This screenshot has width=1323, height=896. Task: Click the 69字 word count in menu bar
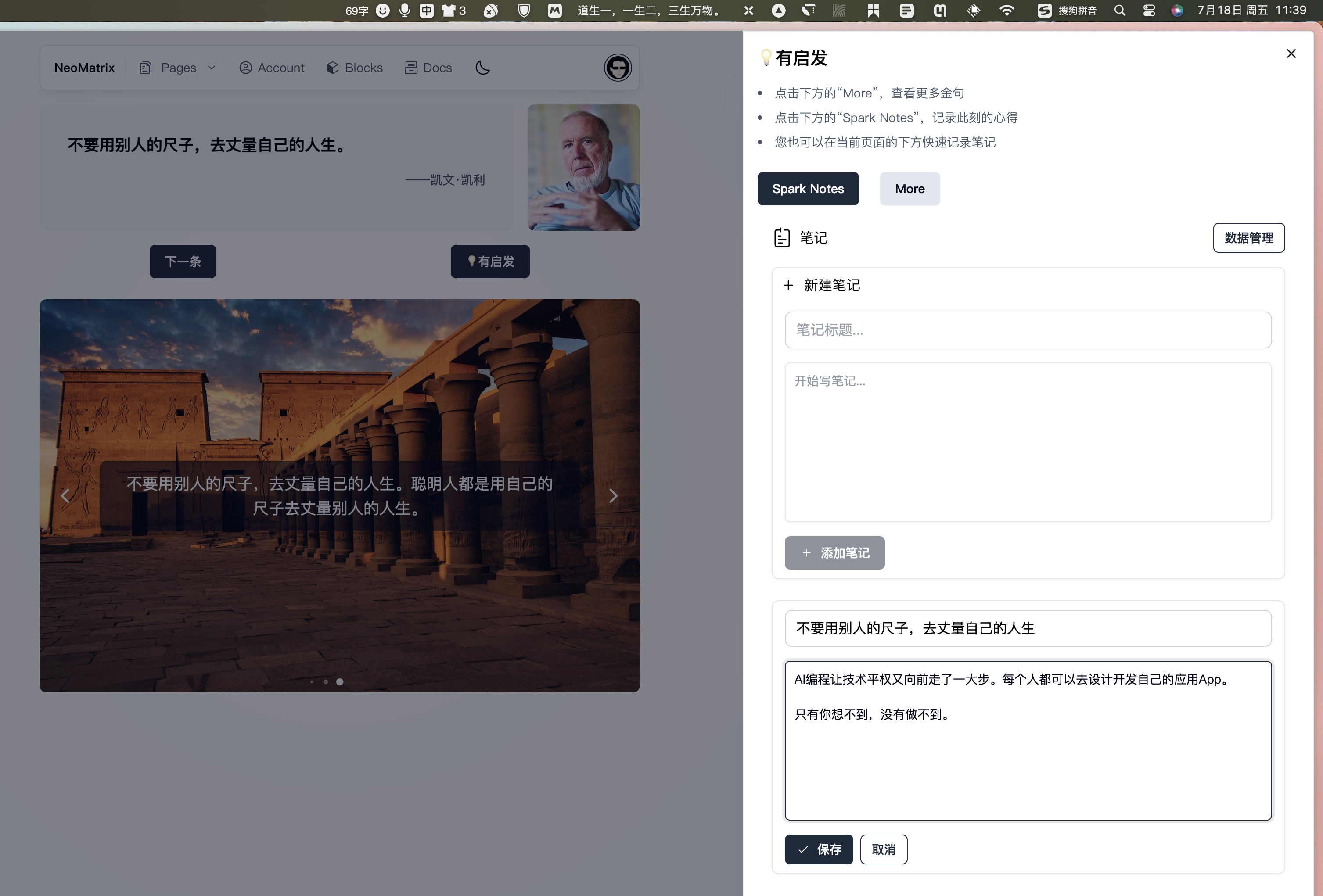[357, 10]
